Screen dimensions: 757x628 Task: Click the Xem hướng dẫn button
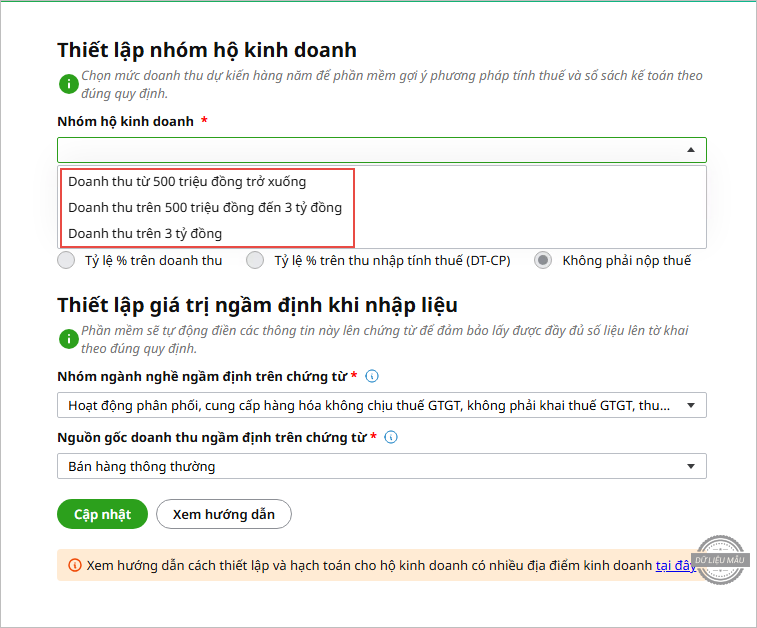223,514
